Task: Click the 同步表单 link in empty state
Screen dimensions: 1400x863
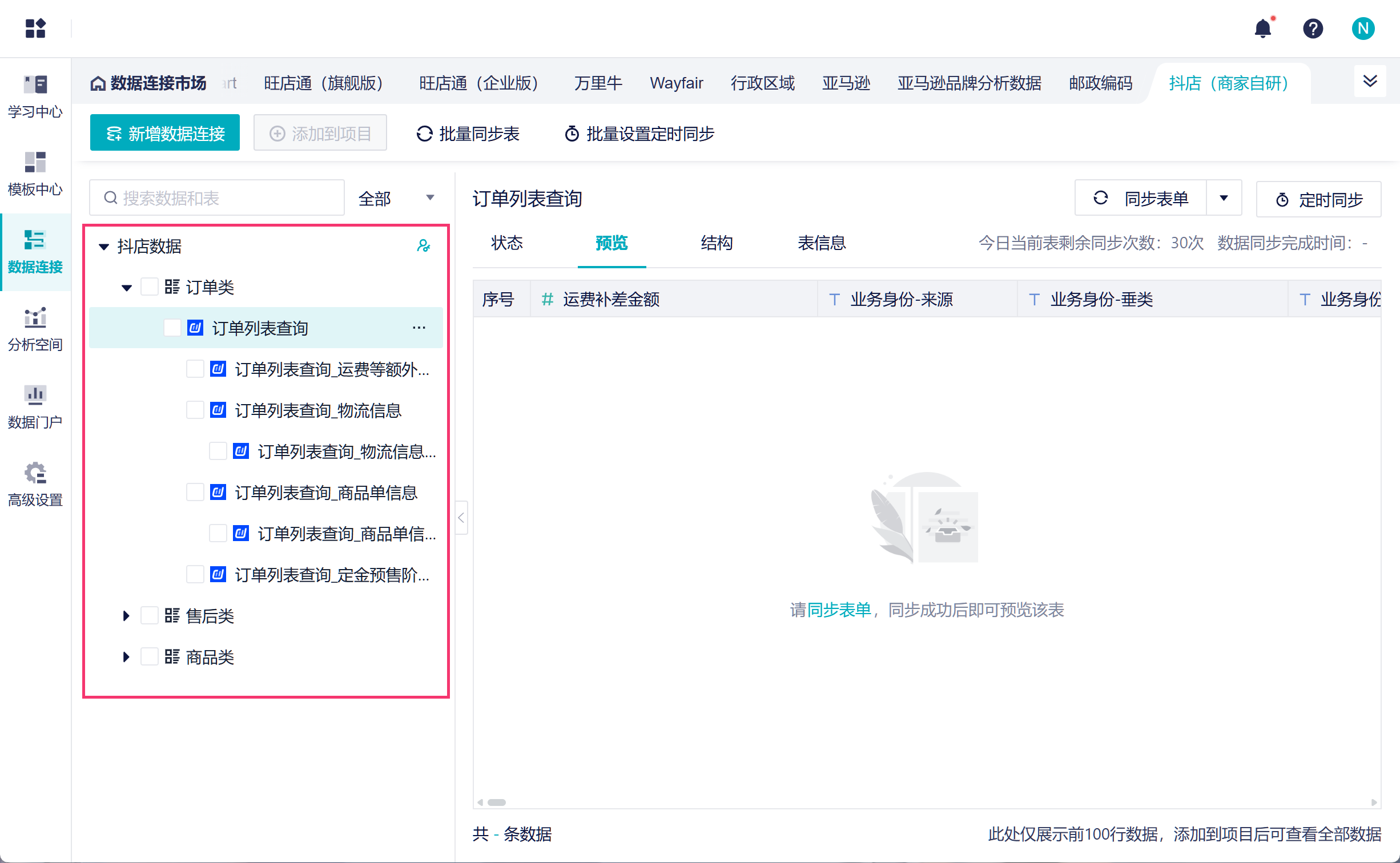Action: [x=839, y=610]
